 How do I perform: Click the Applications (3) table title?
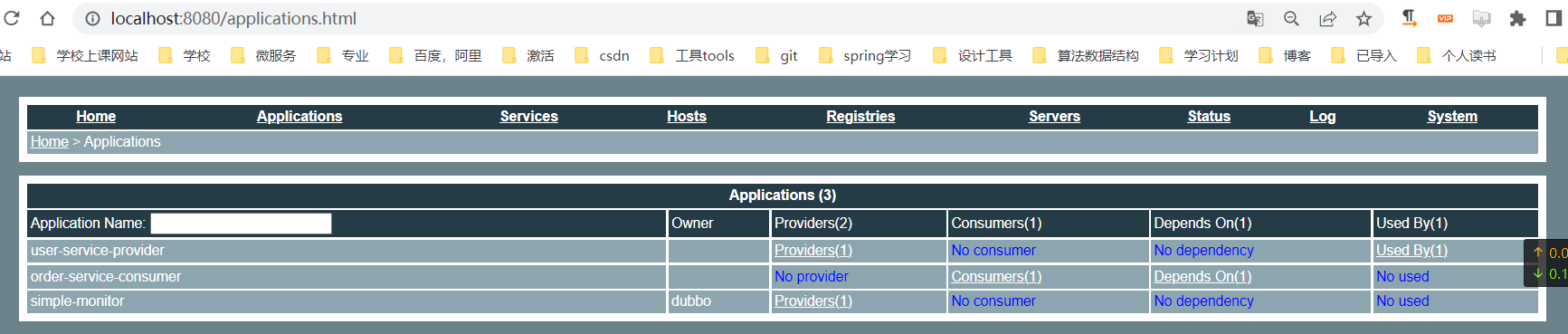[783, 195]
